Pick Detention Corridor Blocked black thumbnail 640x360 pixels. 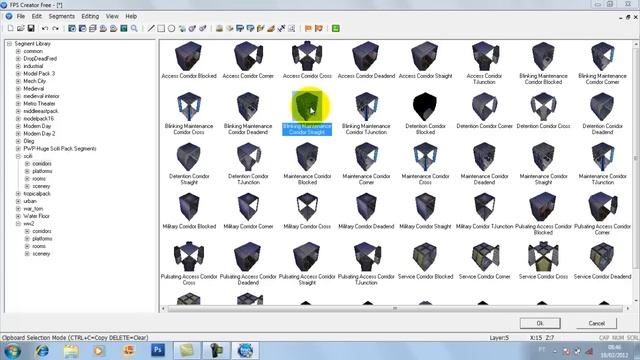425,107
